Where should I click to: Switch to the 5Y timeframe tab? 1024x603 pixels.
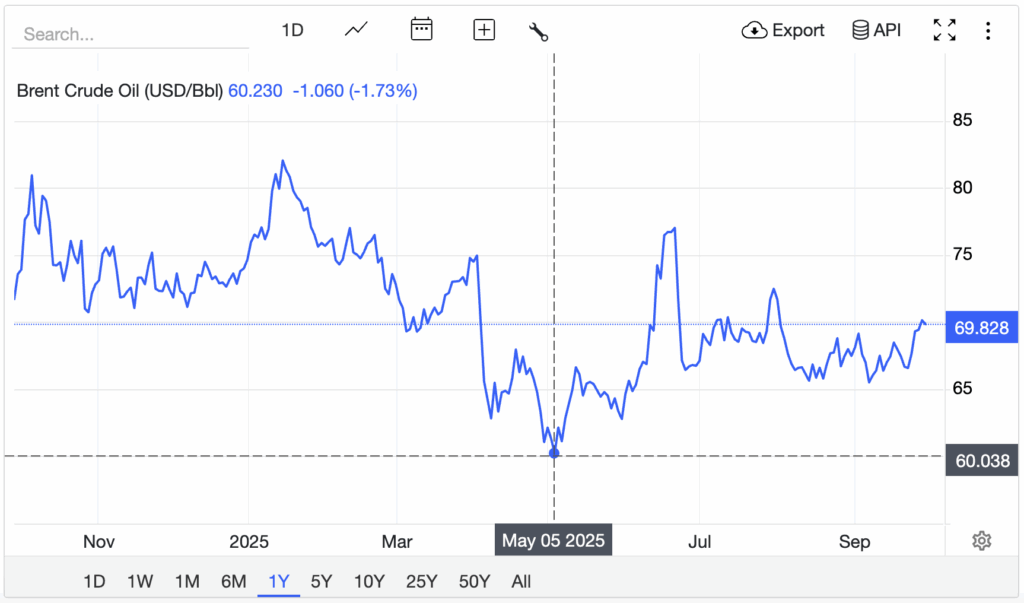coord(320,580)
